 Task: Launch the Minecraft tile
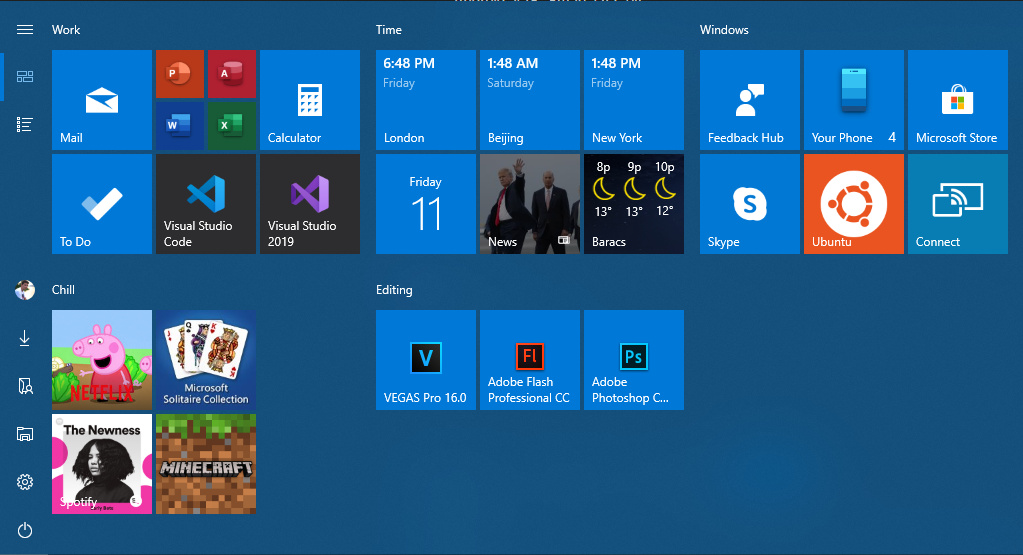pyautogui.click(x=206, y=464)
